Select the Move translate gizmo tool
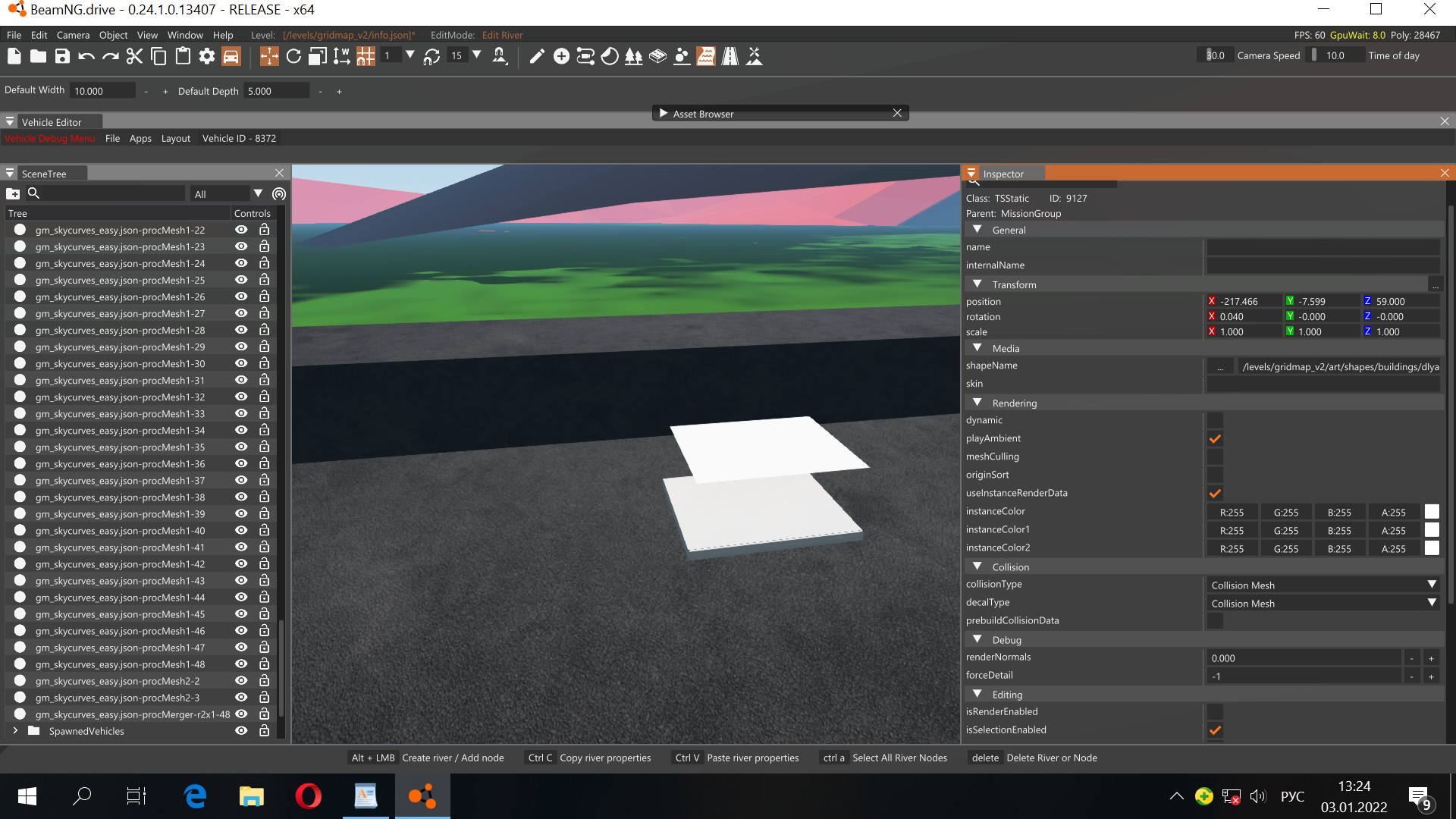This screenshot has height=819, width=1456. pos(269,56)
